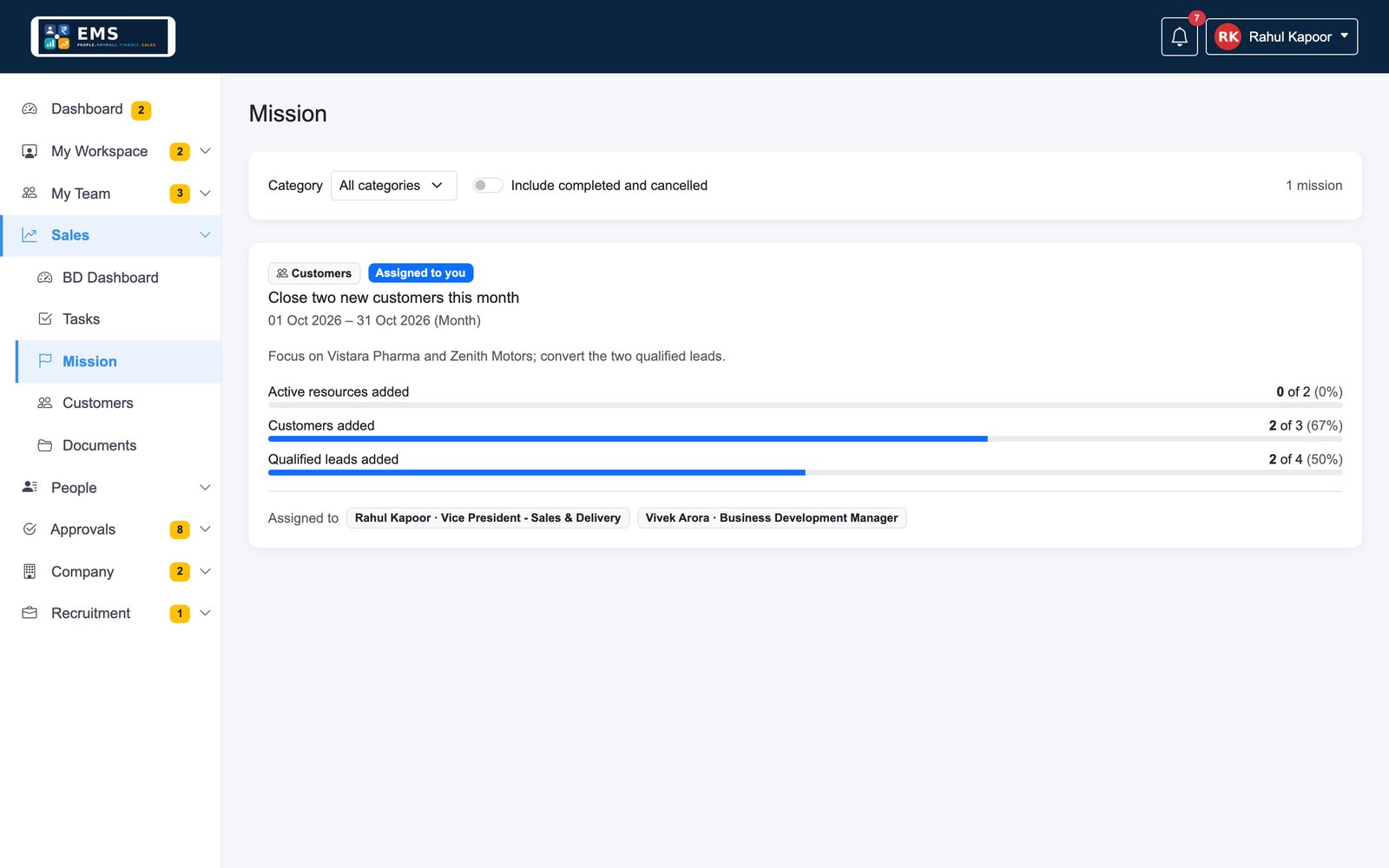Click the Vivek Arora assignee chip
1389x868 pixels.
pyautogui.click(x=772, y=518)
